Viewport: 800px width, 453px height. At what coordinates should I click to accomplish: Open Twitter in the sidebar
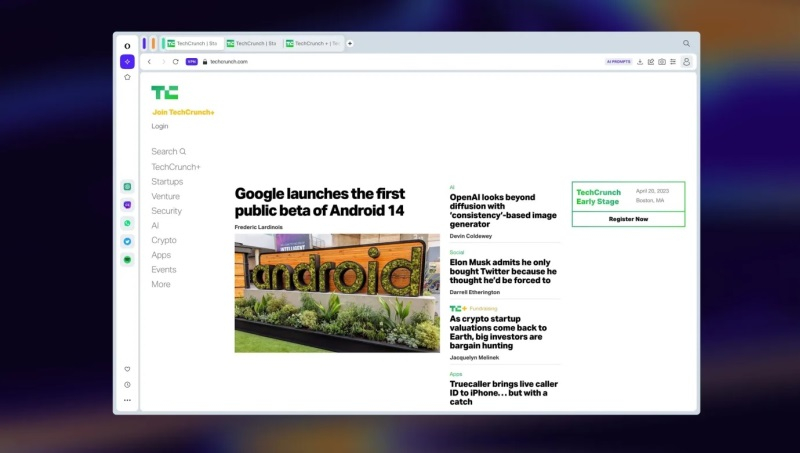pos(127,241)
